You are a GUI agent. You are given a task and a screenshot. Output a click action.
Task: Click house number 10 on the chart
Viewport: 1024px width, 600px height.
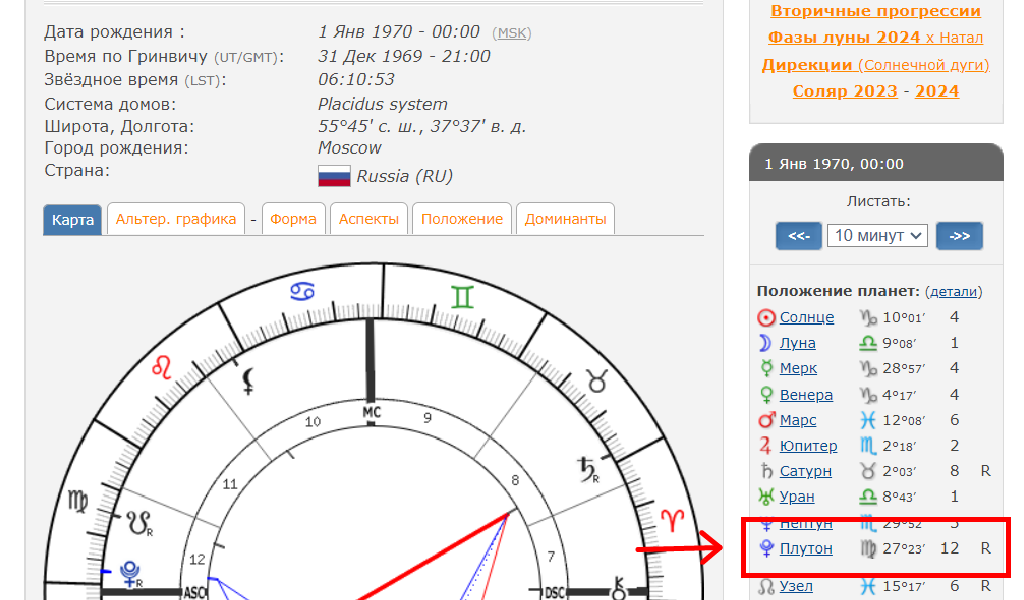(x=313, y=422)
